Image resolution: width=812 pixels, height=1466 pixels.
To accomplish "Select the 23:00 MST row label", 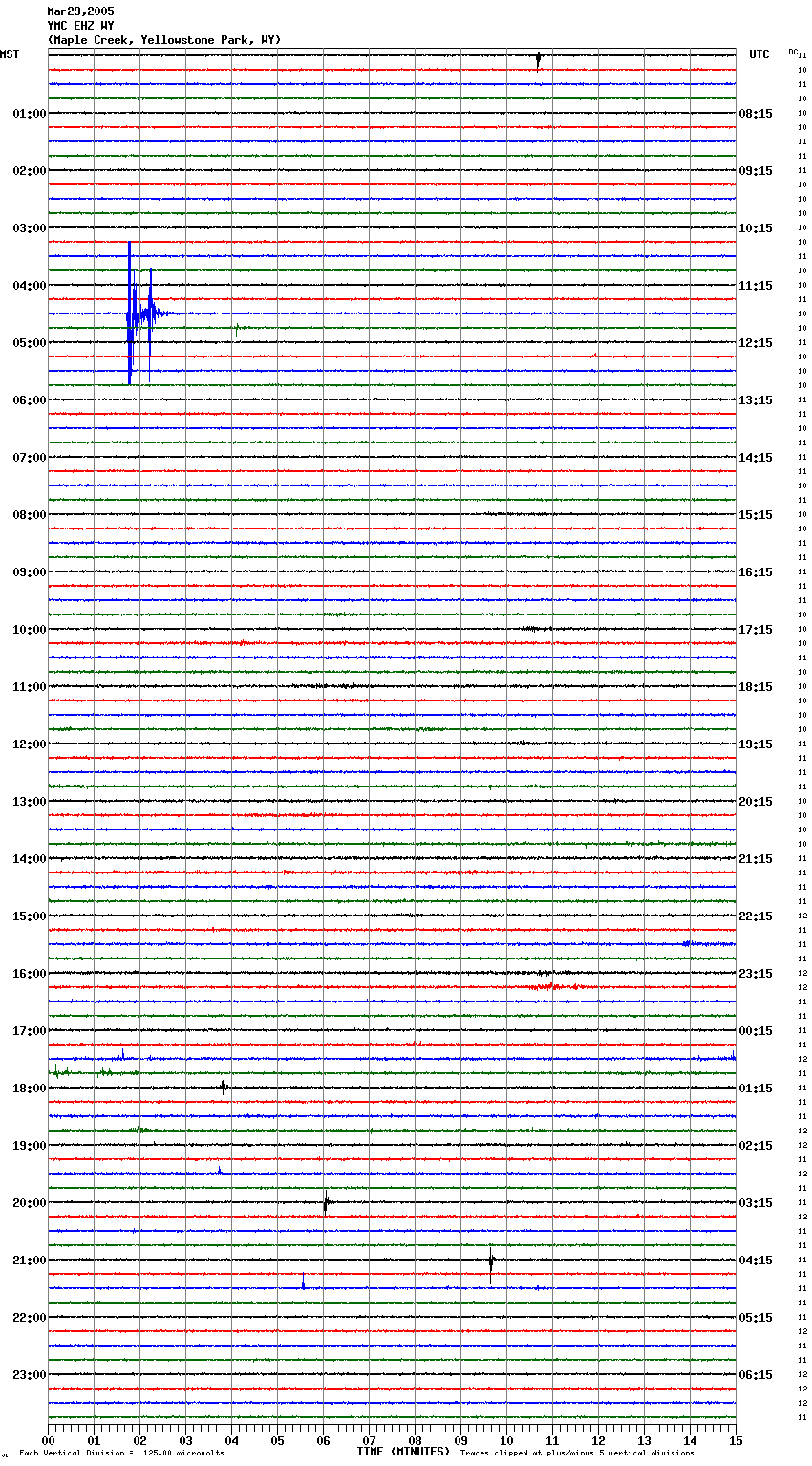I will tap(30, 1375).
